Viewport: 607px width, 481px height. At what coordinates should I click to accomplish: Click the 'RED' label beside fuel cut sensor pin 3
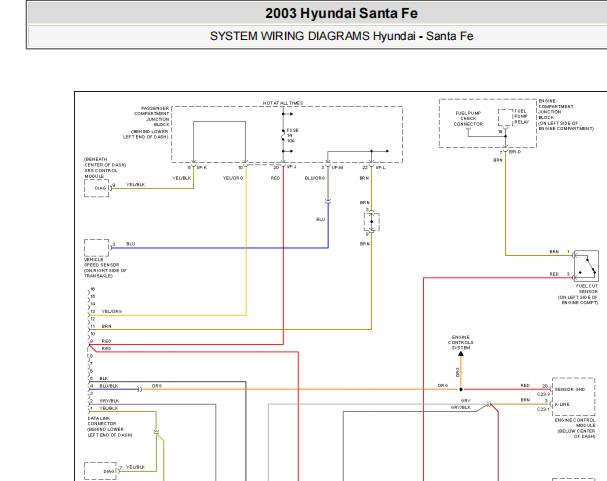(554, 274)
